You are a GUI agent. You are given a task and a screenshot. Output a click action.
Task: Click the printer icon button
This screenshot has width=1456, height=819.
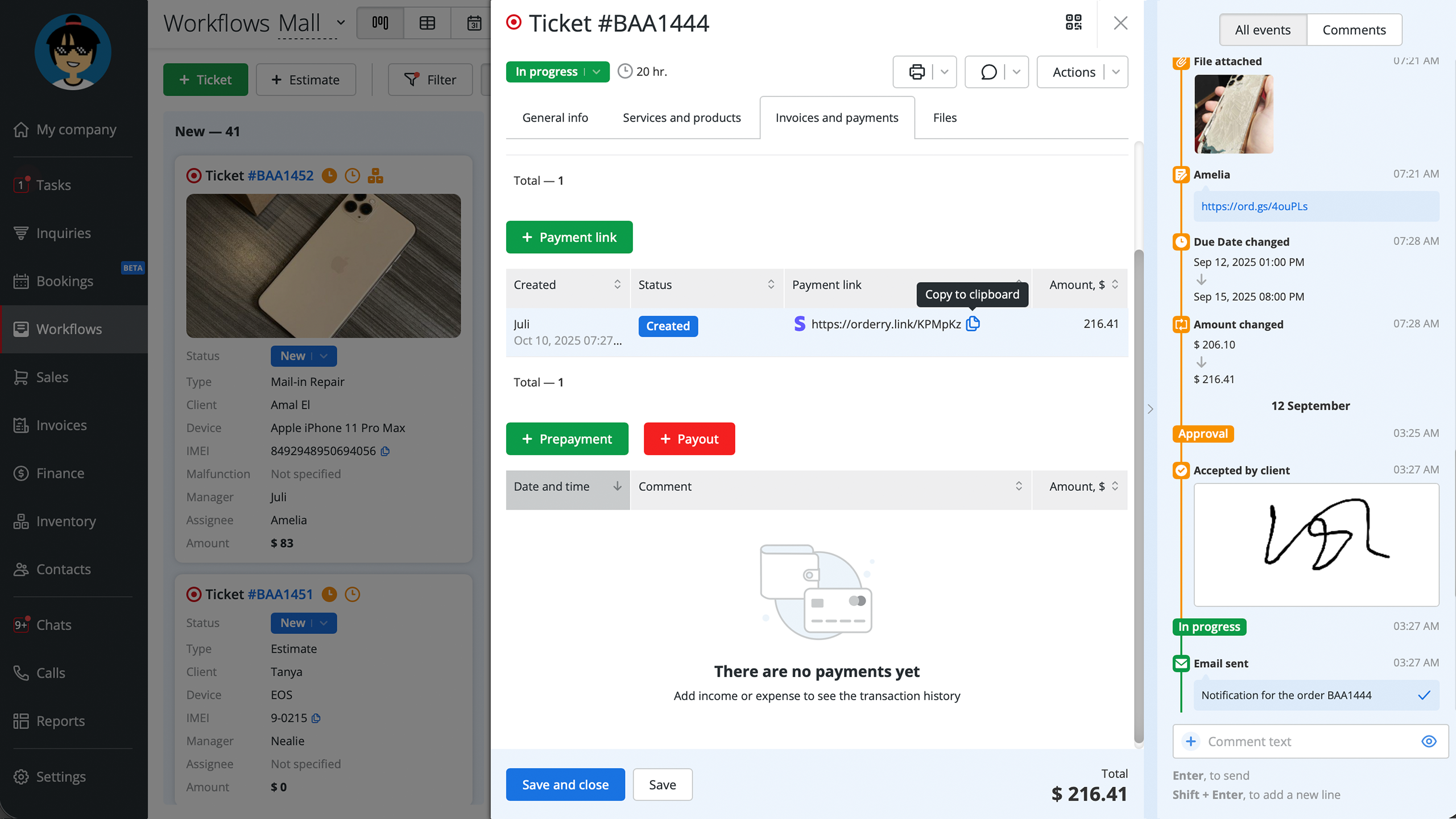point(916,72)
